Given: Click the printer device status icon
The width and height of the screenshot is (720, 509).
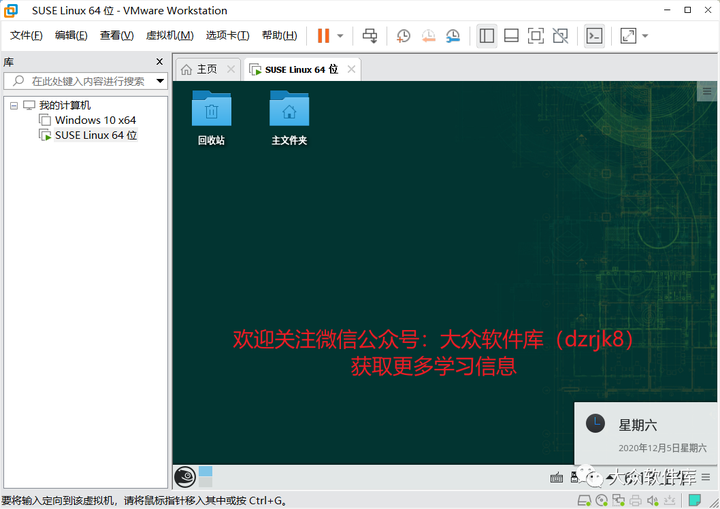Looking at the screenshot, I should pyautogui.click(x=636, y=500).
